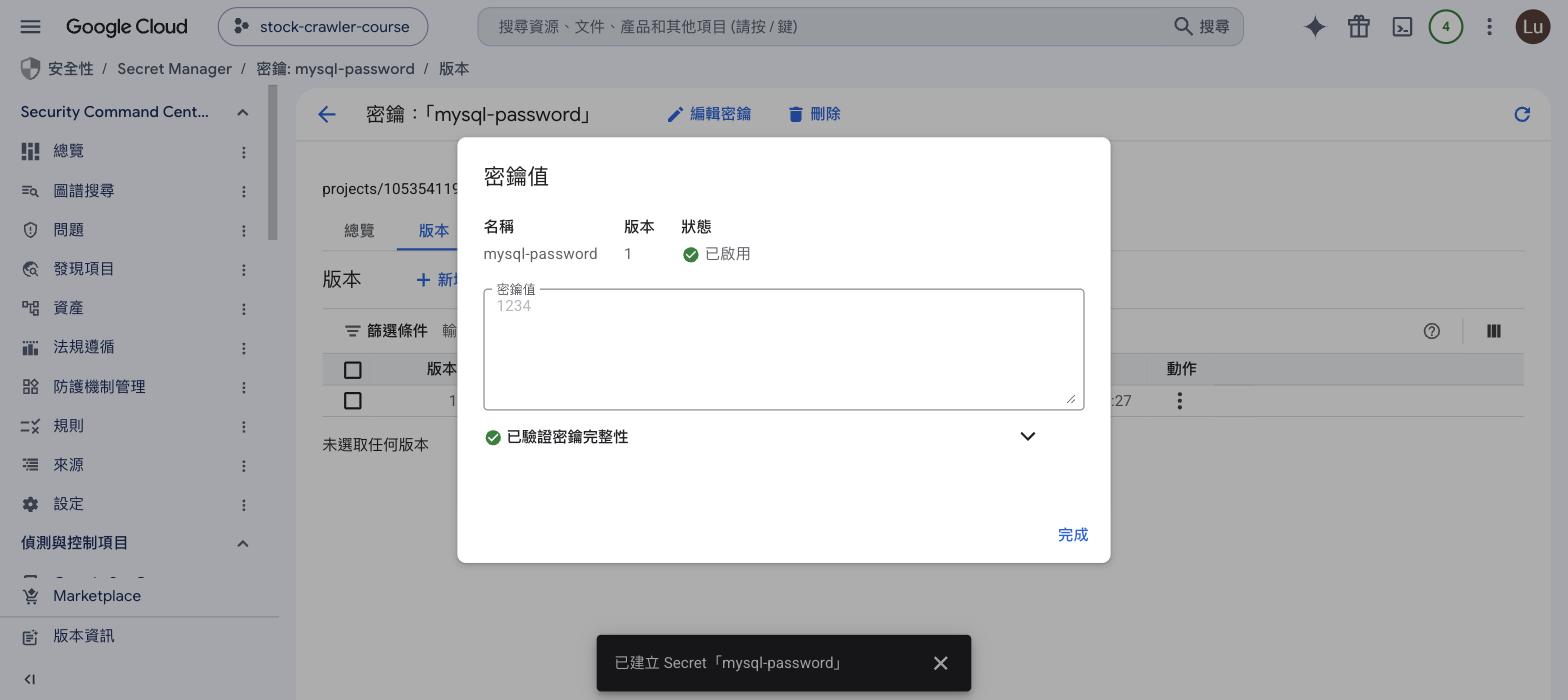The width and height of the screenshot is (1568, 700).
Task: Click the search magnifier button
Action: (1201, 27)
